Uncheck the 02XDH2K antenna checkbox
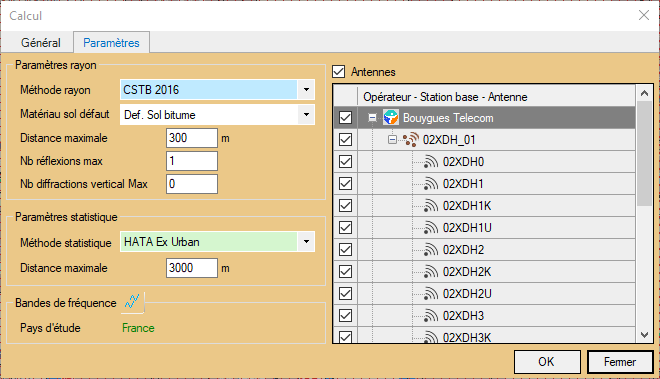 (x=346, y=272)
